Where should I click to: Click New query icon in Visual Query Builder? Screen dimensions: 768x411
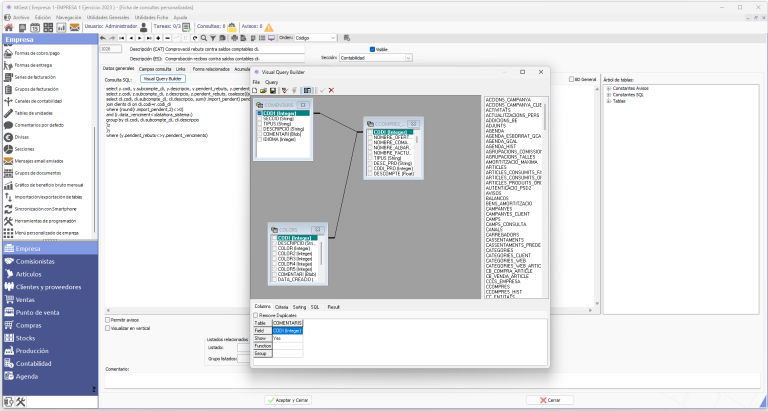pos(255,90)
